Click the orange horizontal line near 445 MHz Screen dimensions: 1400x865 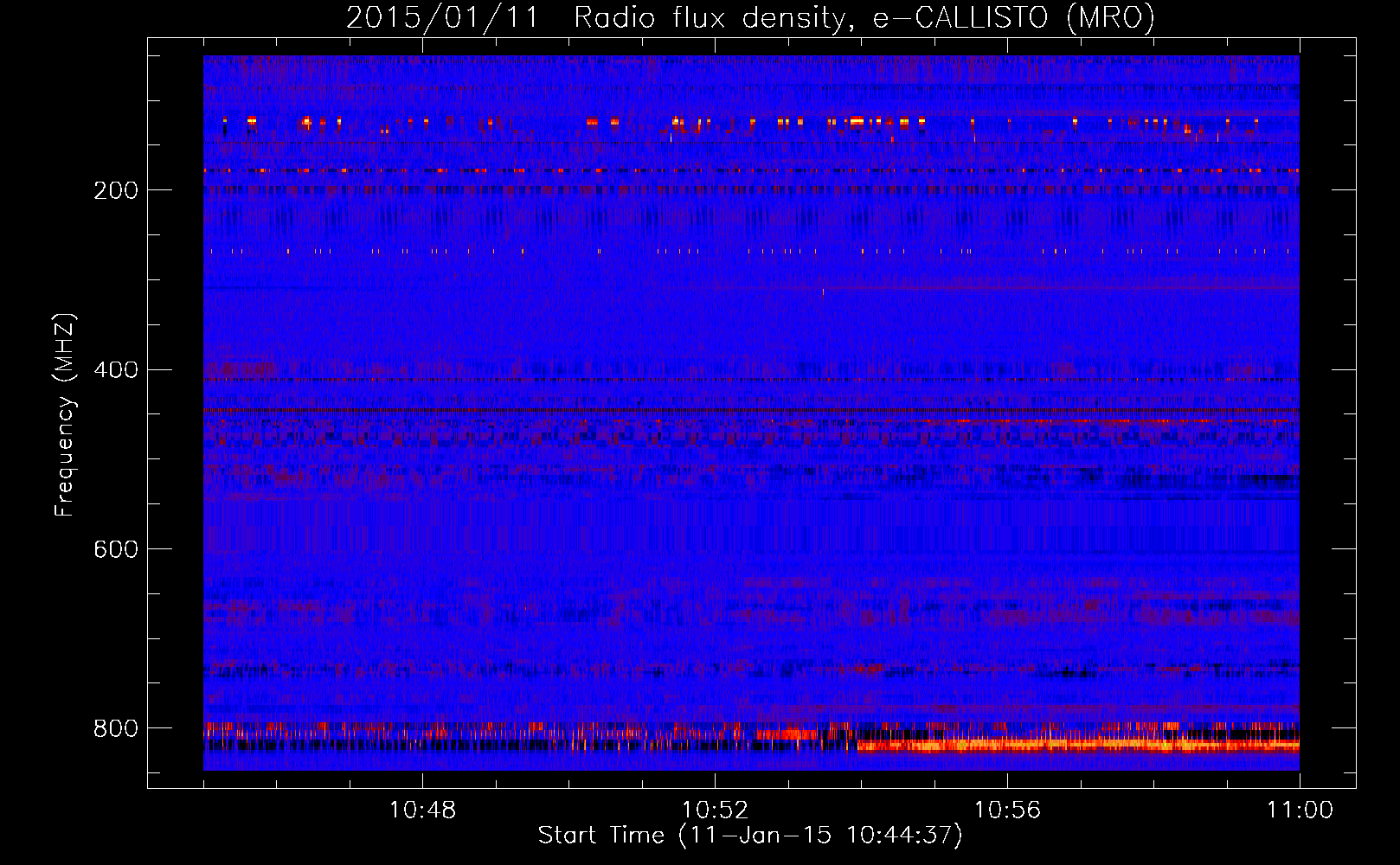coord(751,410)
